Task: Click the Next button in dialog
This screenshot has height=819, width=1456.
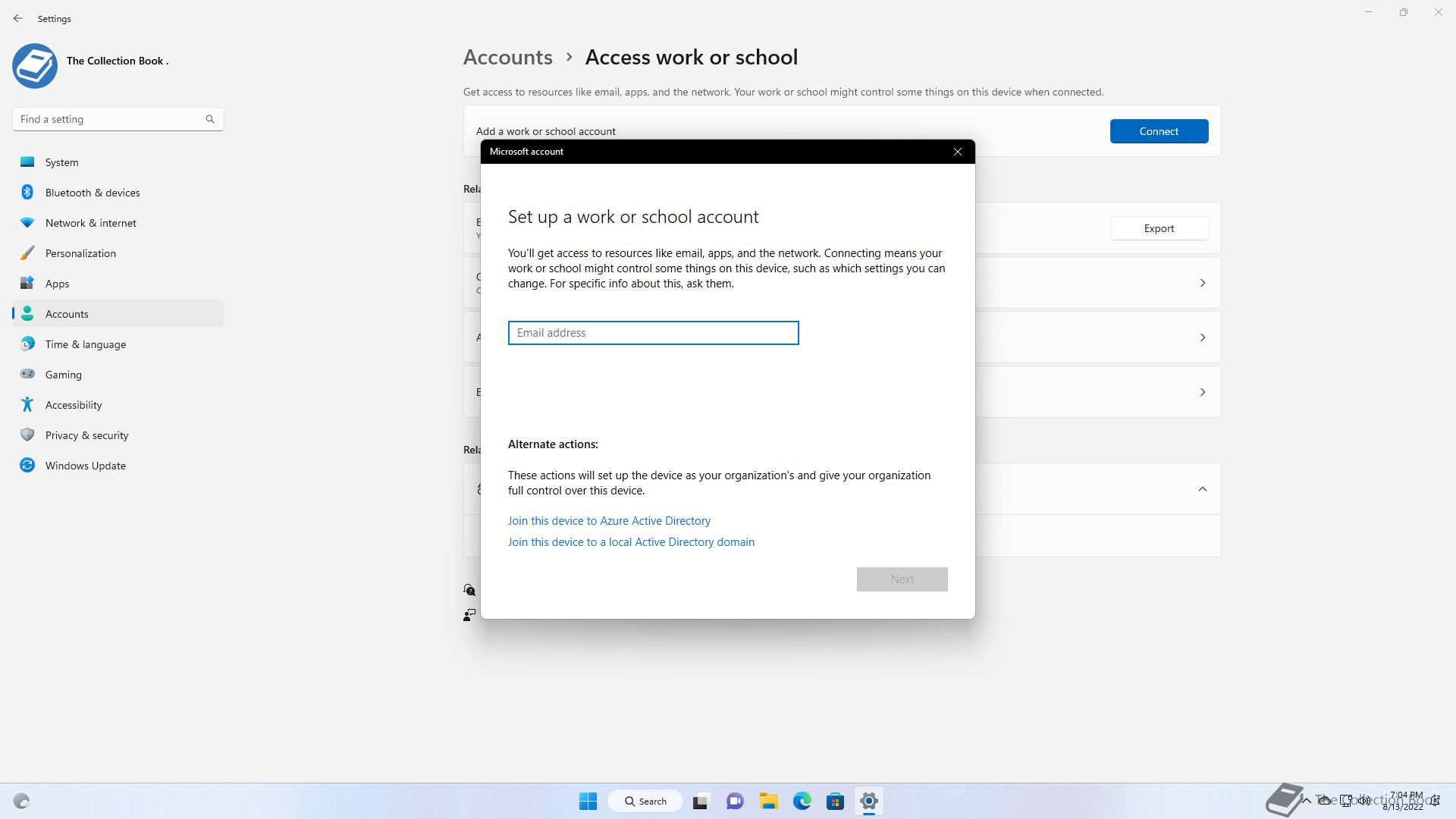Action: [902, 579]
